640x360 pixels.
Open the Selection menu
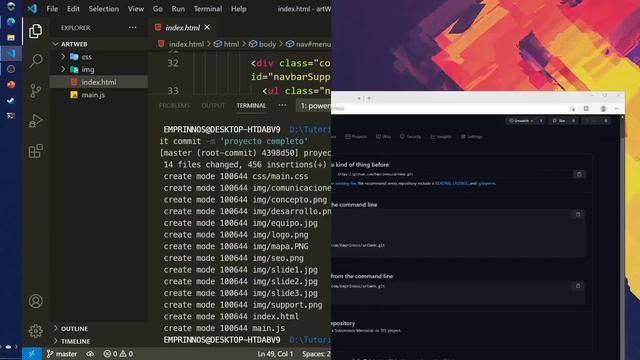[x=104, y=9]
